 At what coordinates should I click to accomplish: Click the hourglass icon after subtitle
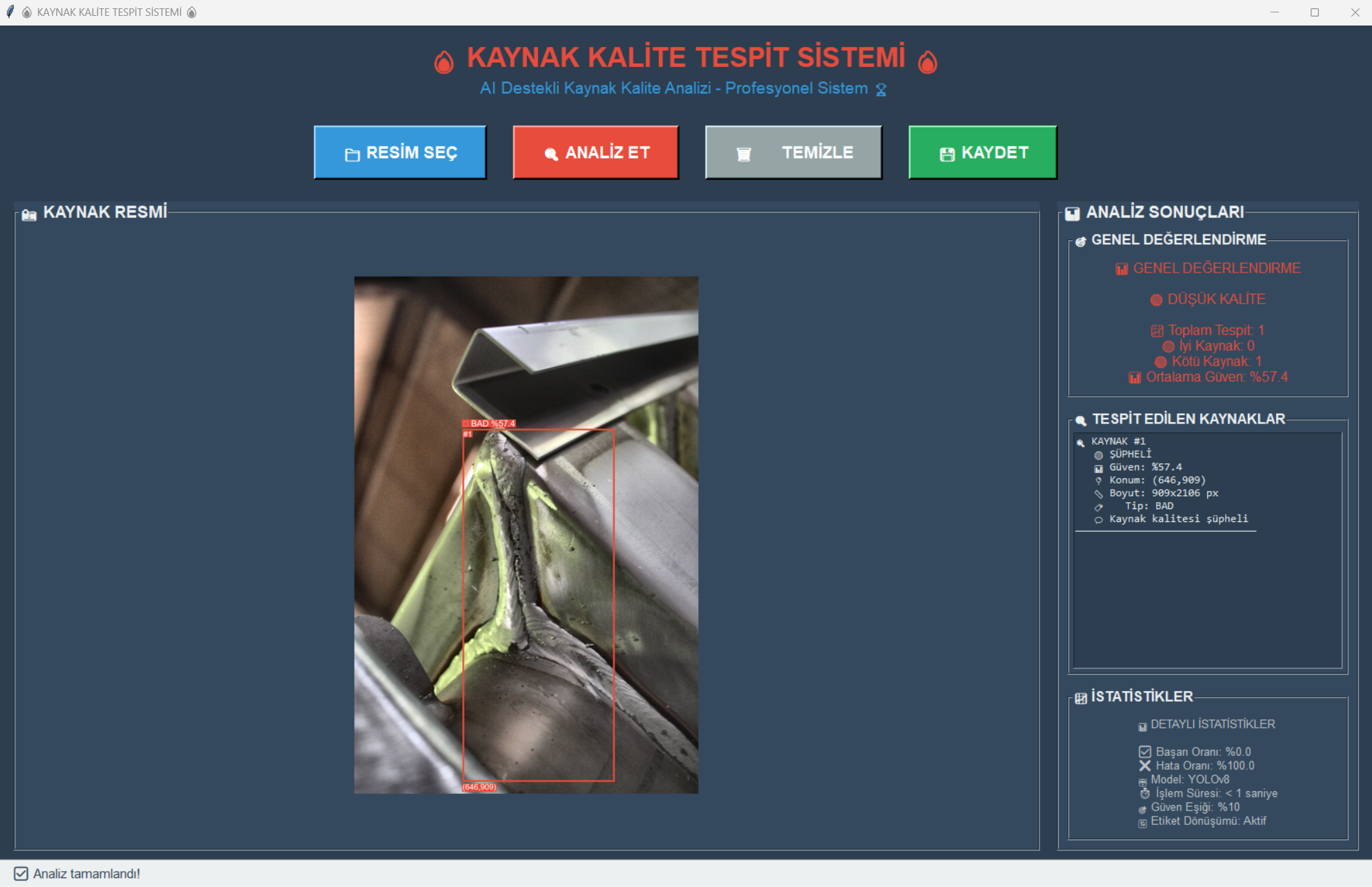[x=881, y=90]
